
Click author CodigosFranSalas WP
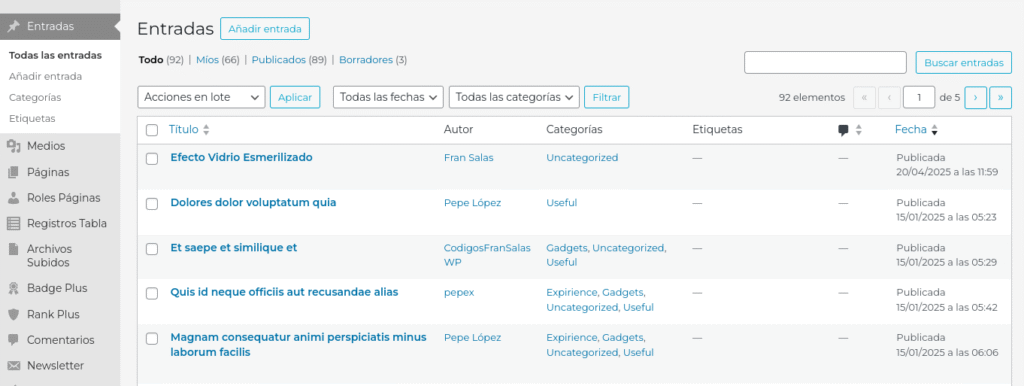[487, 255]
